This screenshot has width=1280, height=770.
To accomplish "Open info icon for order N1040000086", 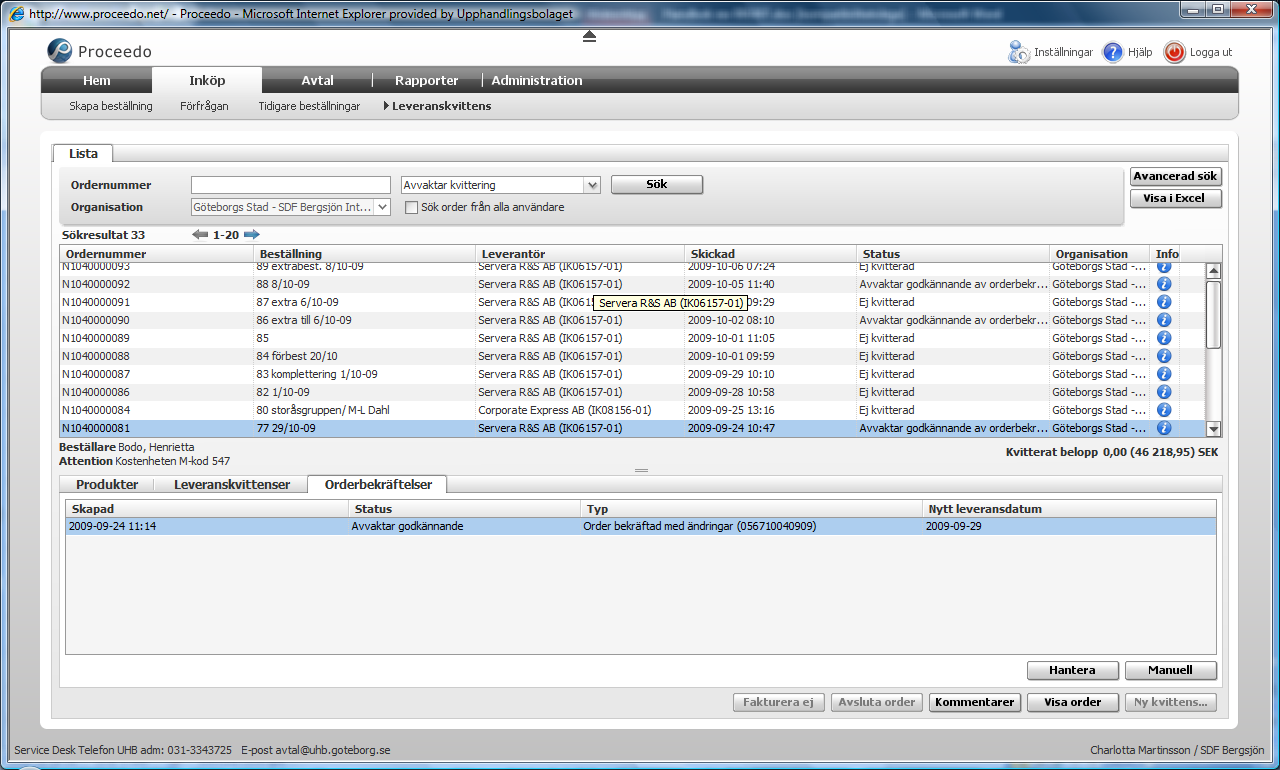I will 1164,392.
